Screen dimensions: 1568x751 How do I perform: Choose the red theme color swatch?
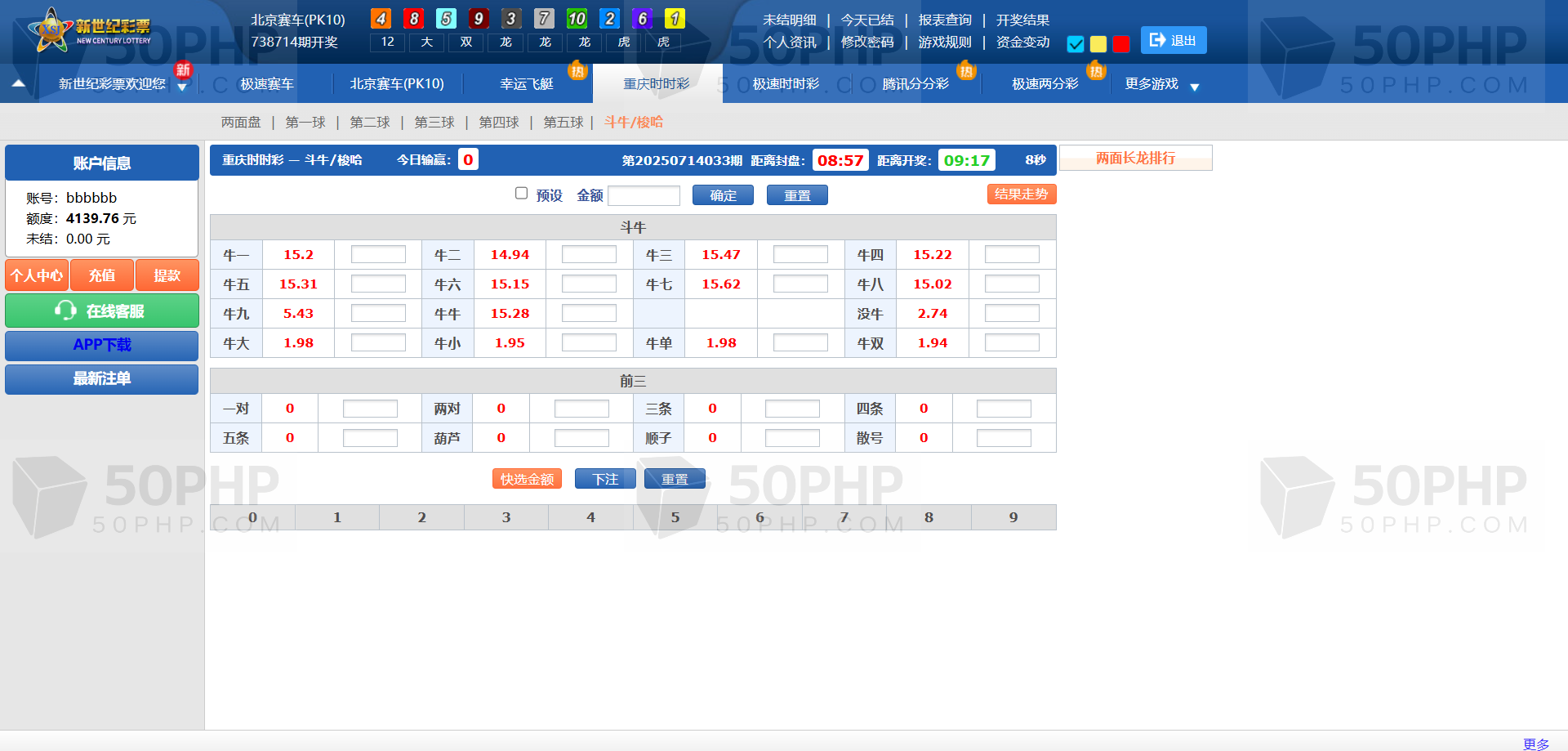1121,44
